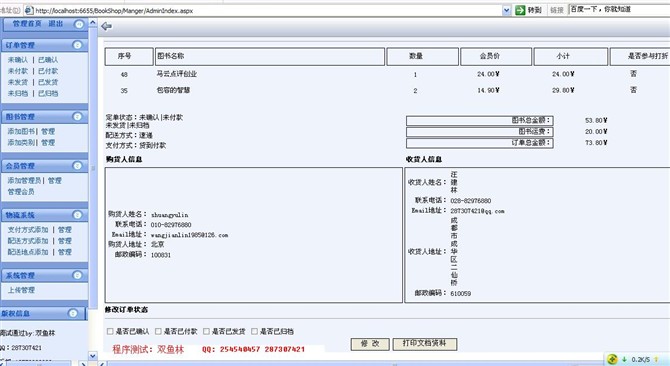Screen dimensions: 670x366
Task: Open the 管理首页 link
Action: pos(26,24)
